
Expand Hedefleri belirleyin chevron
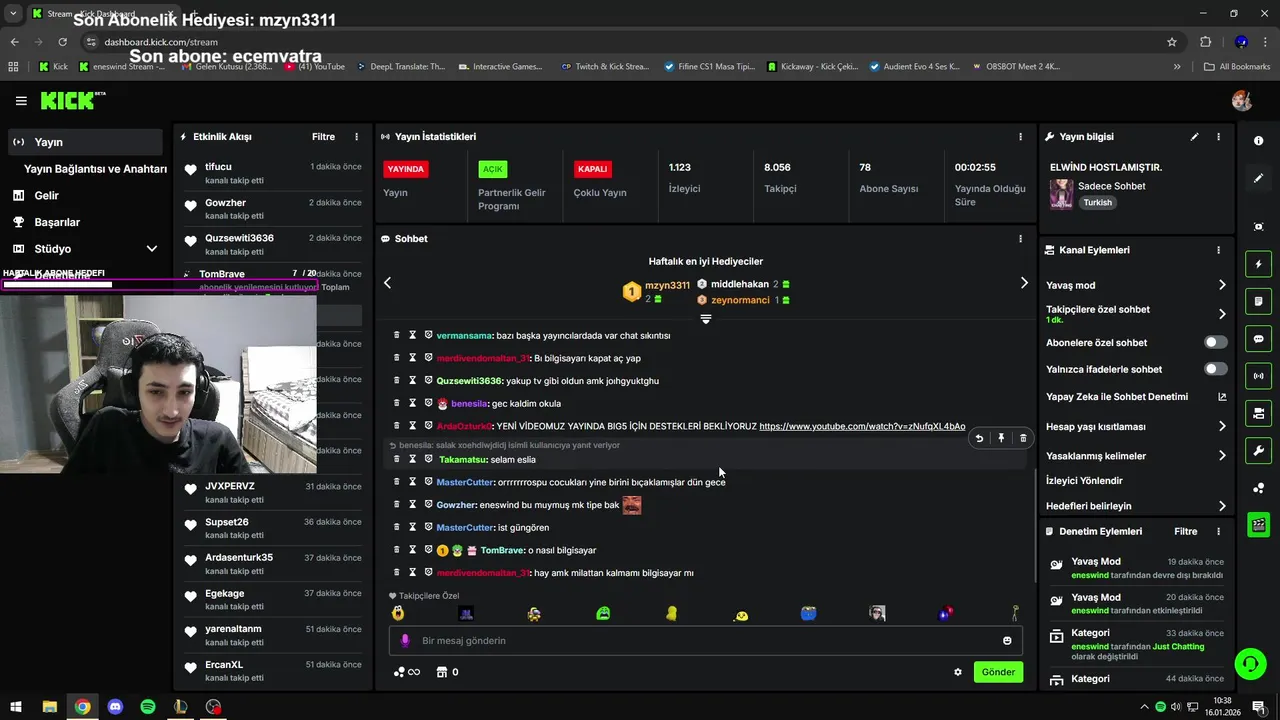1222,506
